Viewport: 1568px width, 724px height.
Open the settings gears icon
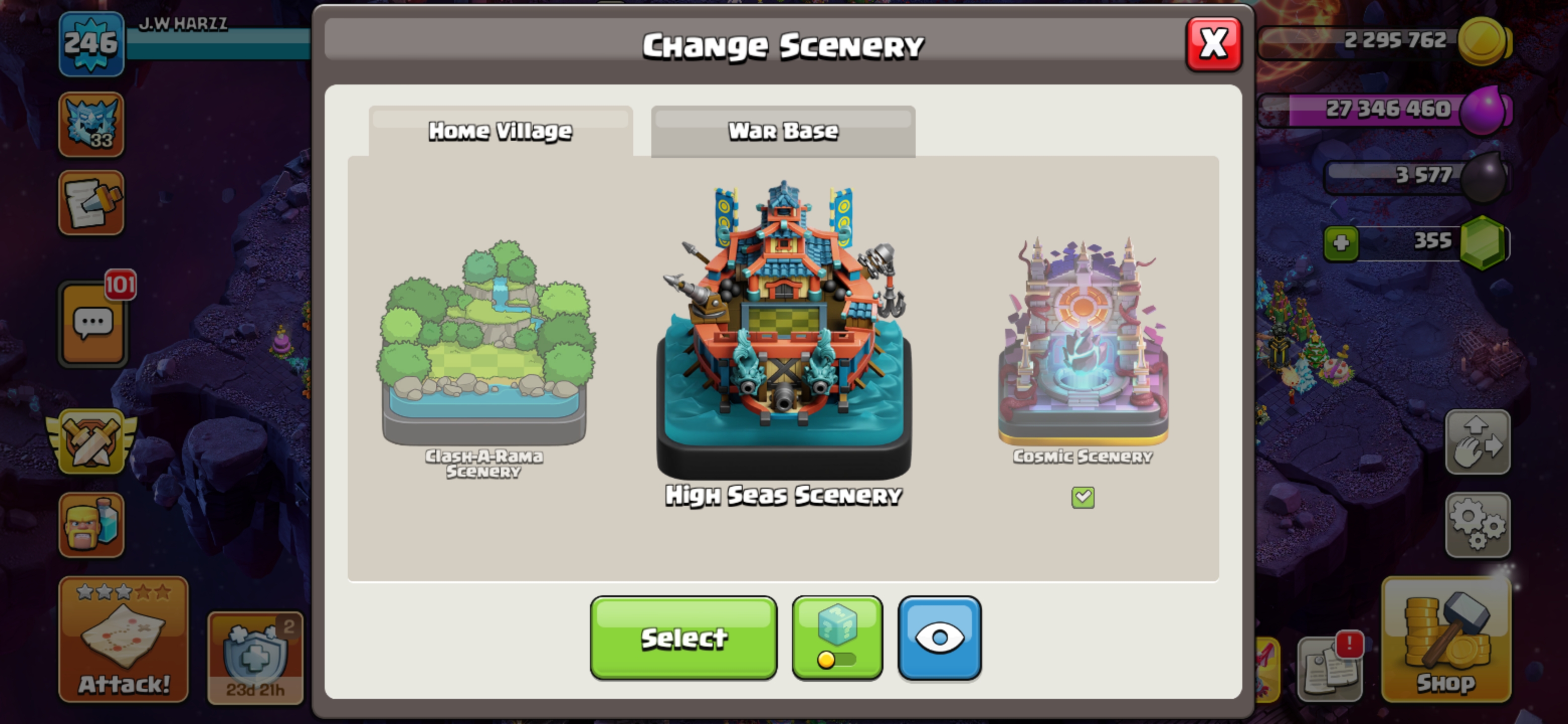tap(1478, 524)
